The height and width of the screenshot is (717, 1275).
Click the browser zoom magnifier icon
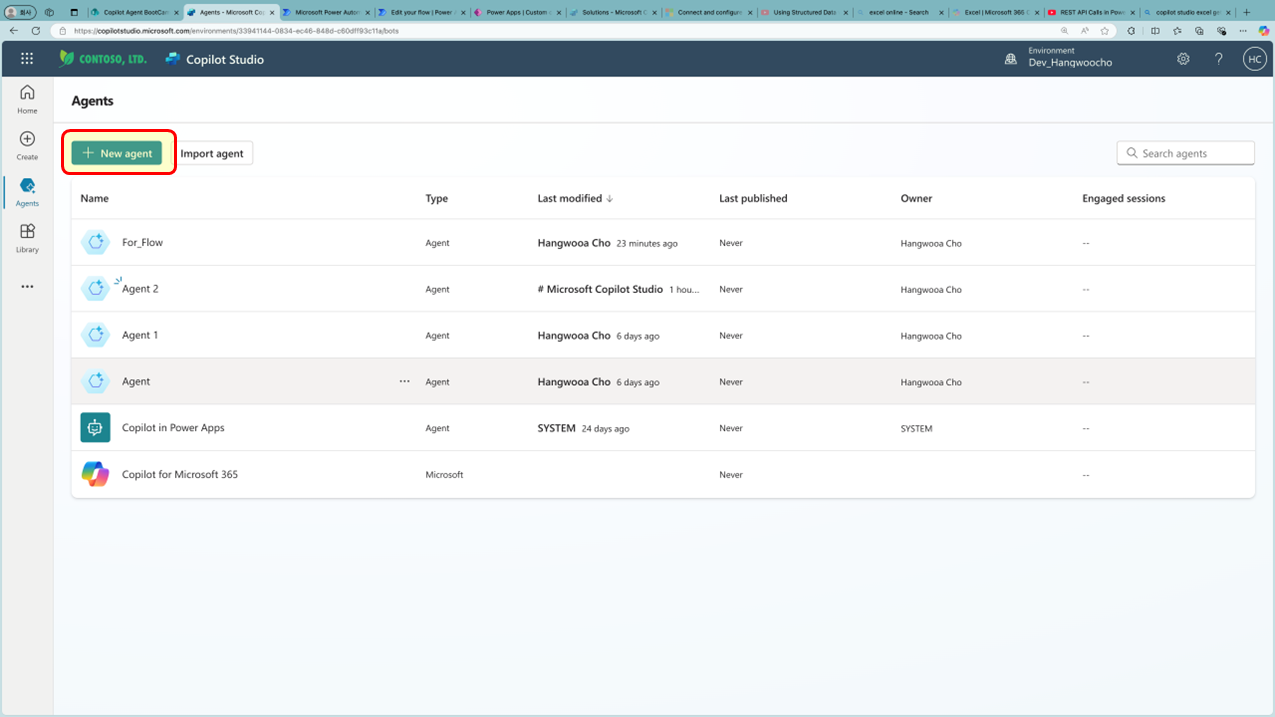pyautogui.click(x=1064, y=31)
